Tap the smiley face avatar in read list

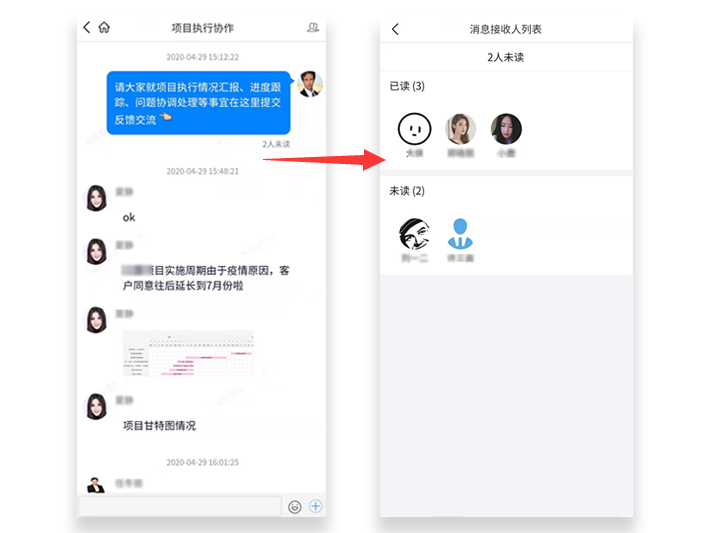pyautogui.click(x=414, y=129)
